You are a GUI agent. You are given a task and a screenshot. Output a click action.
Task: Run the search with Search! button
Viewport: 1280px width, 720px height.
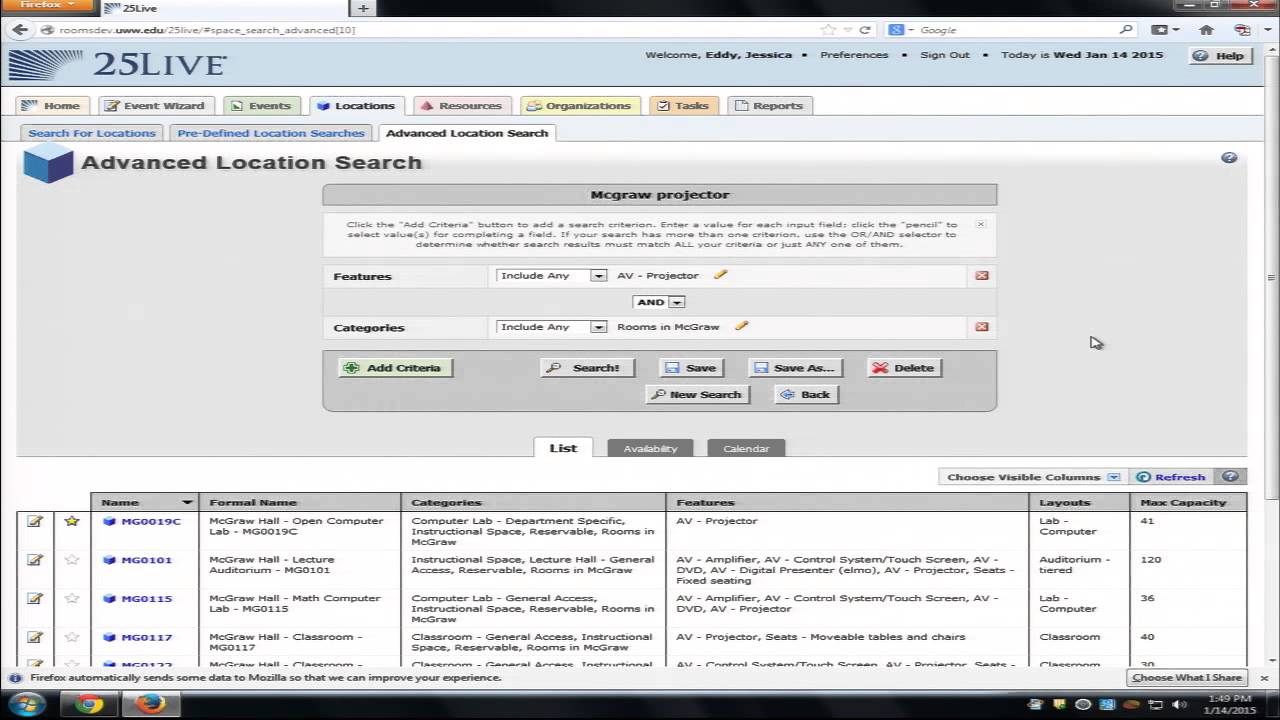click(x=586, y=368)
